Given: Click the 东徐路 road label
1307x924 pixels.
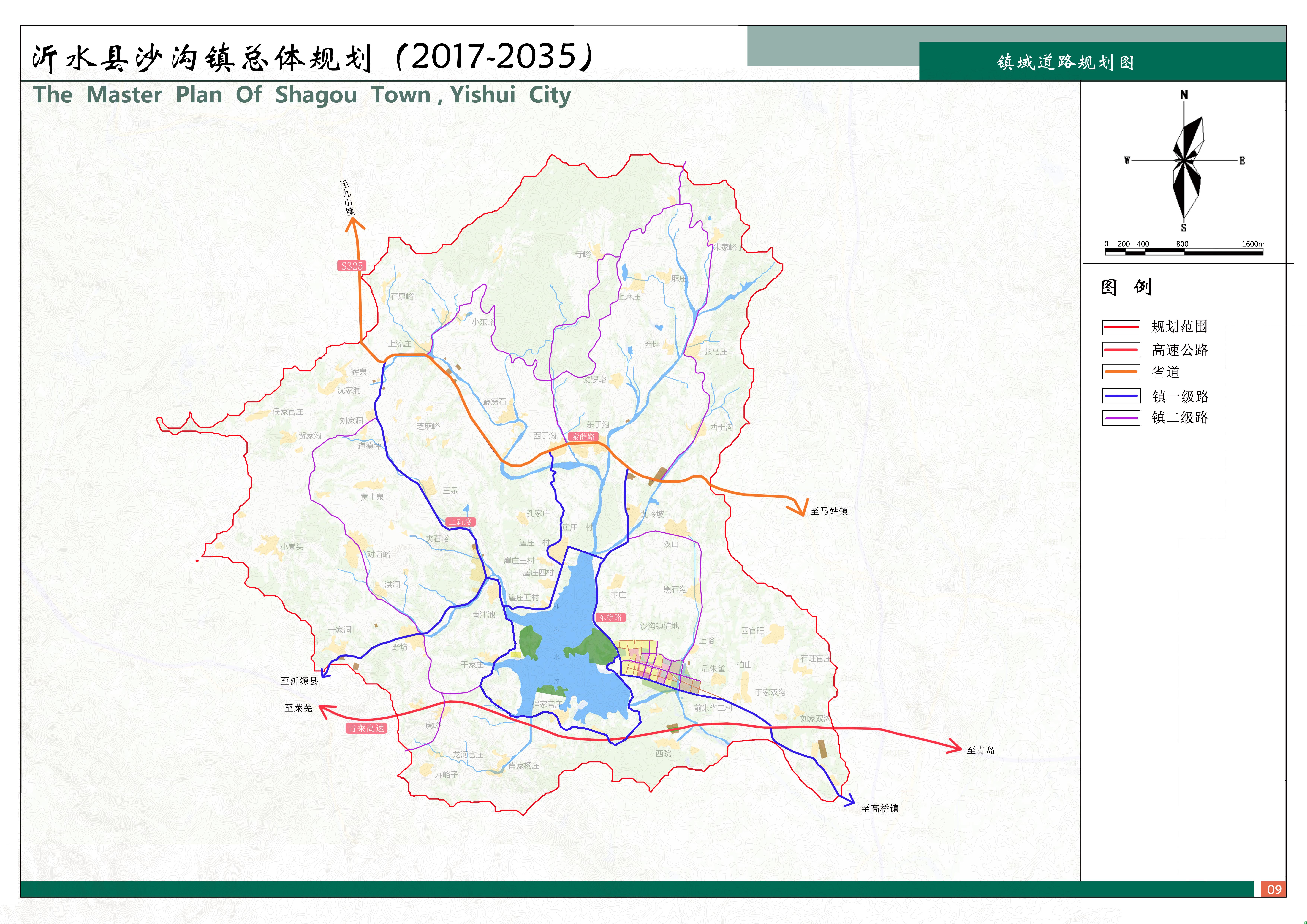Looking at the screenshot, I should (610, 617).
